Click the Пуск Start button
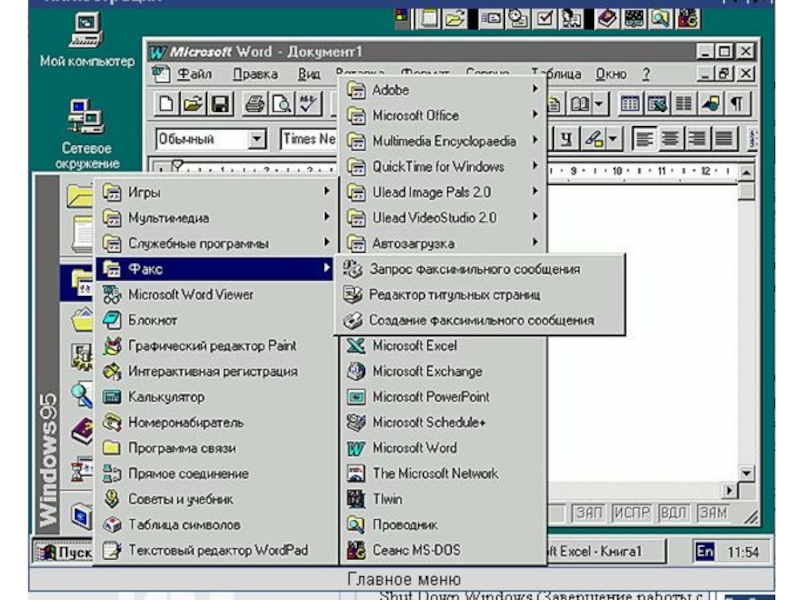Screen dimensions: 800x600 tap(63, 551)
